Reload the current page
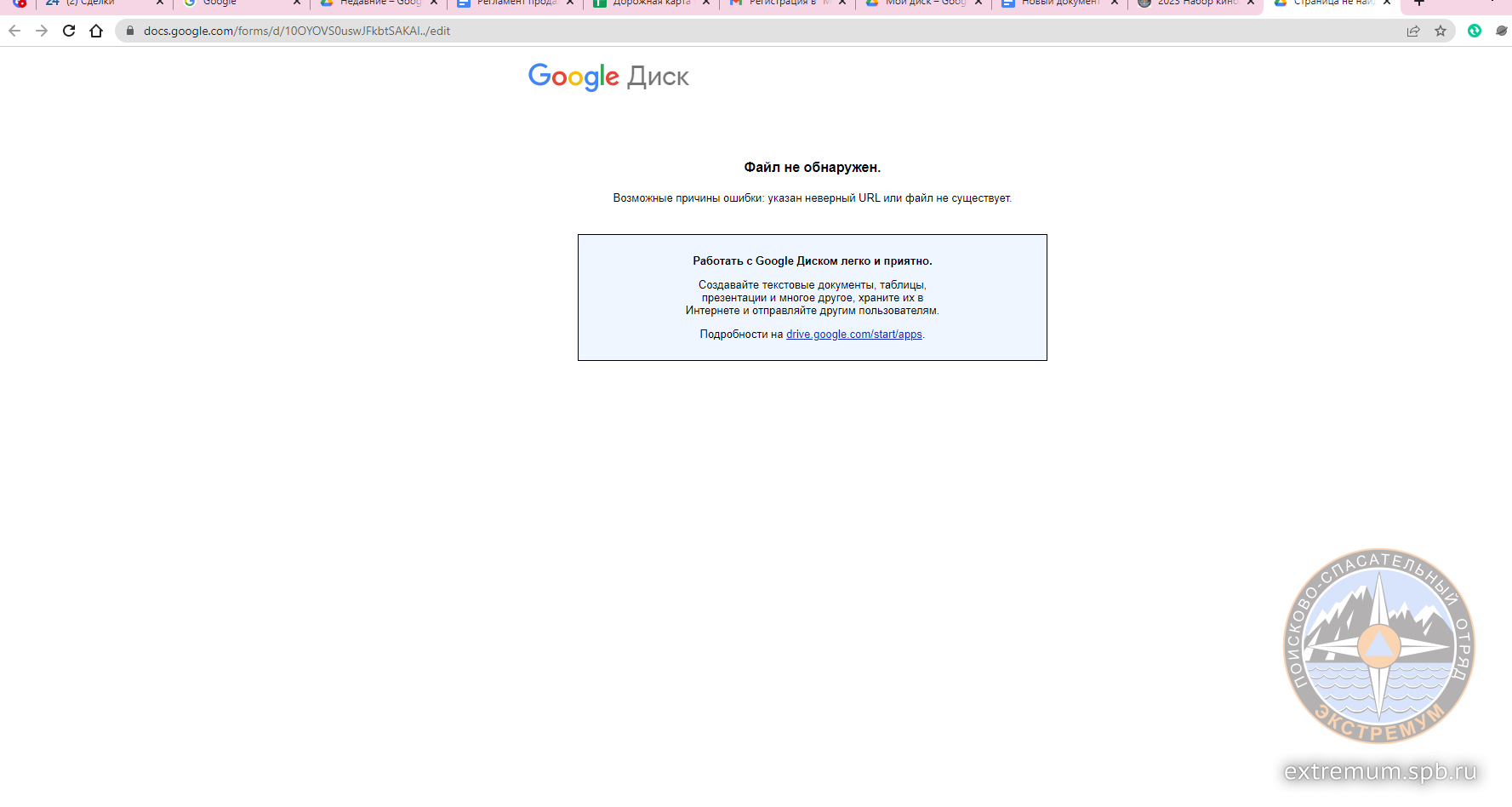Screen dimensions: 1512x807 coord(69,31)
